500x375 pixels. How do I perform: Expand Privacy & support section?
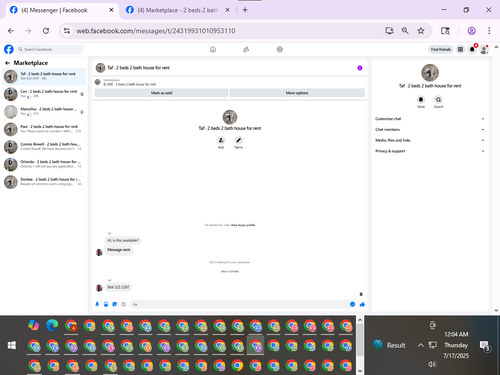click(x=430, y=151)
